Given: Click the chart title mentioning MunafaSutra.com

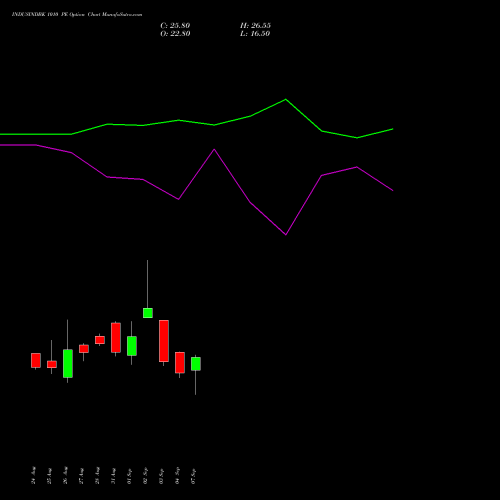Looking at the screenshot, I should (x=77, y=14).
